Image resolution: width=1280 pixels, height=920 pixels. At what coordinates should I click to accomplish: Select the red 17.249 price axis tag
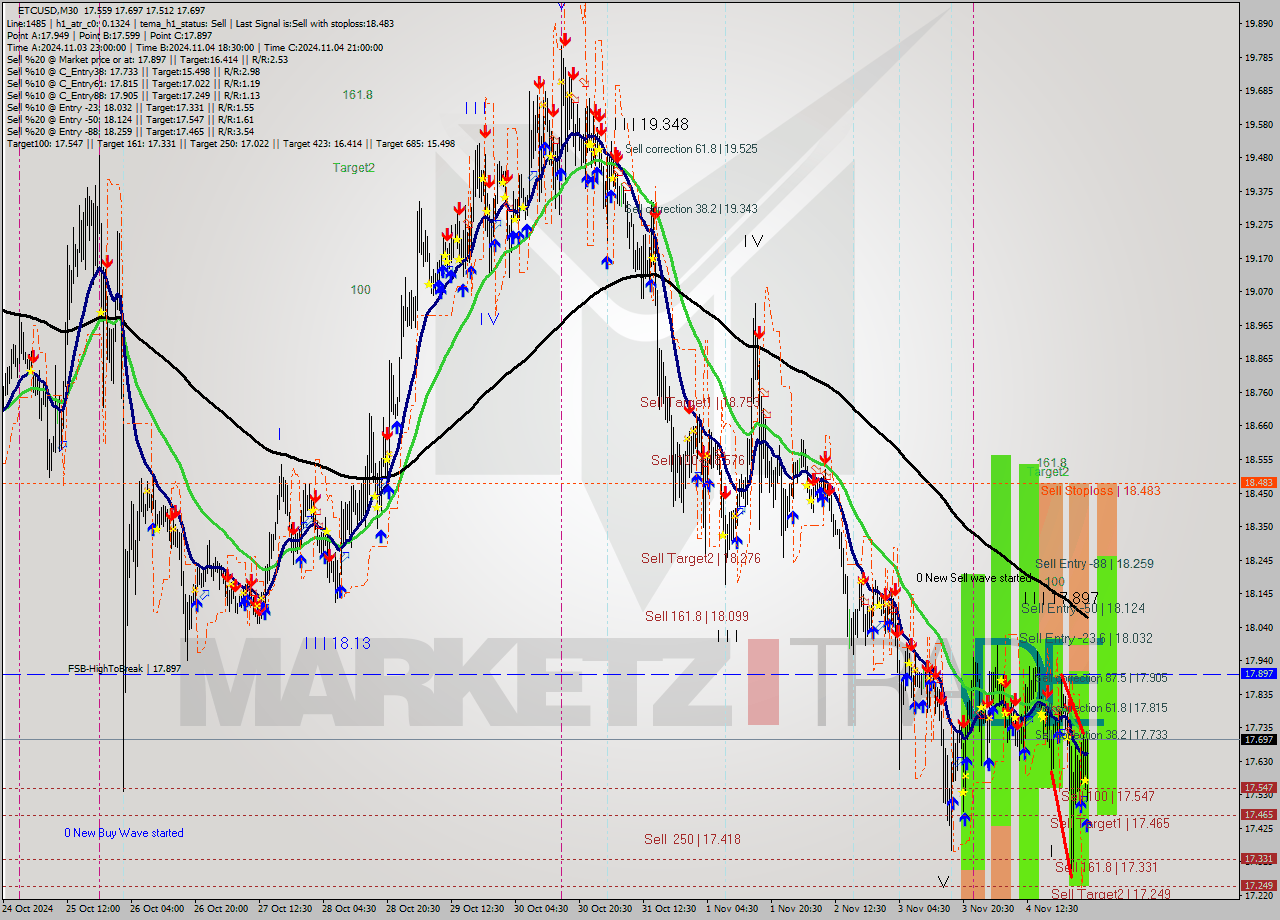point(1259,885)
